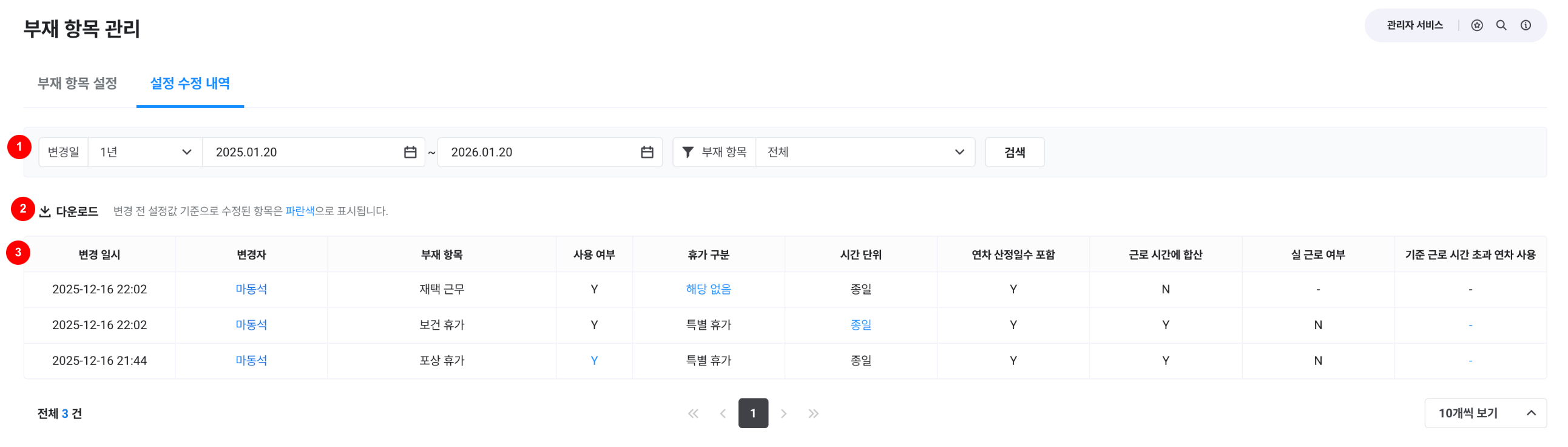The height and width of the screenshot is (447, 1568).
Task: Open the end date calendar icon
Action: click(646, 152)
